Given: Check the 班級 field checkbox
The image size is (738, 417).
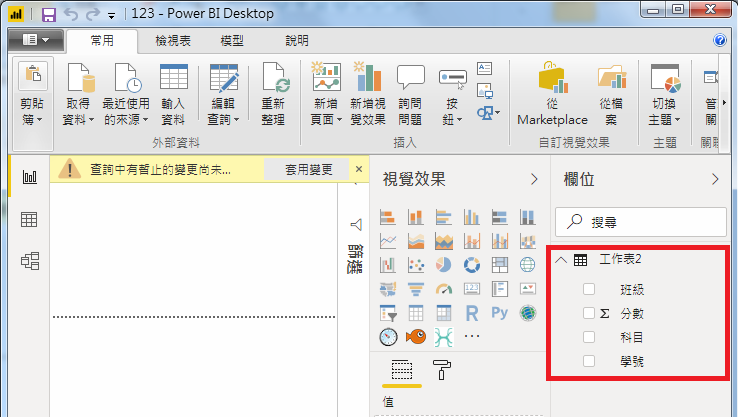Looking at the screenshot, I should [x=589, y=289].
